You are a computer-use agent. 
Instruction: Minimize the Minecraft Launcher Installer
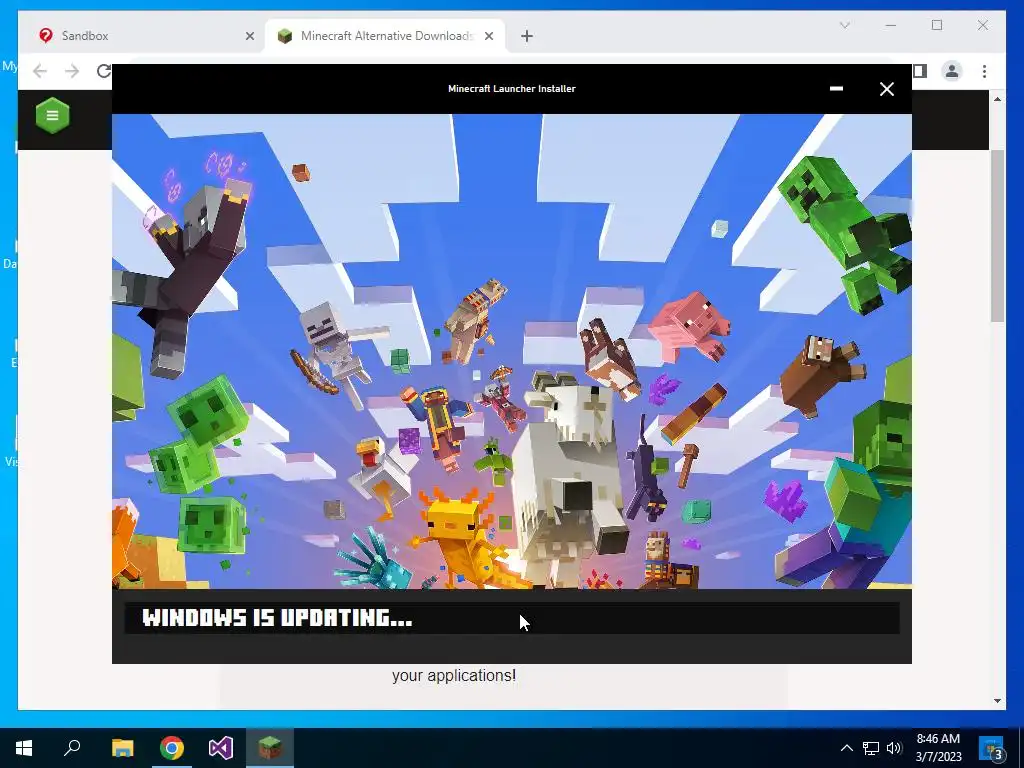point(836,89)
